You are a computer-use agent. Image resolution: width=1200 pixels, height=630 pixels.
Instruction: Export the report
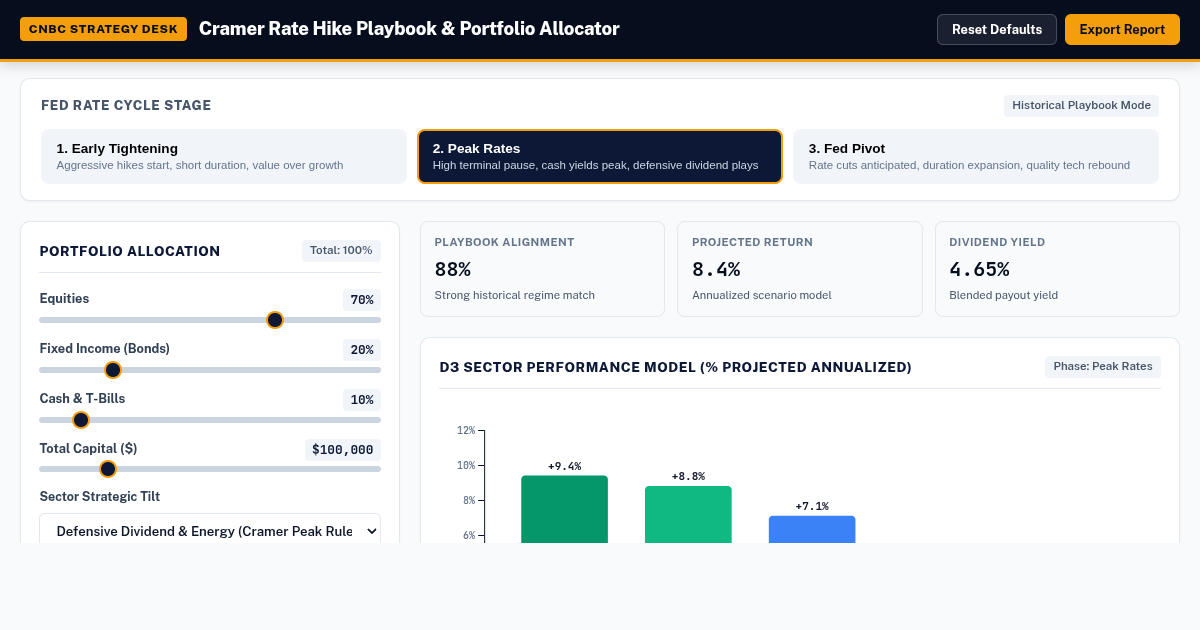[x=1122, y=29]
